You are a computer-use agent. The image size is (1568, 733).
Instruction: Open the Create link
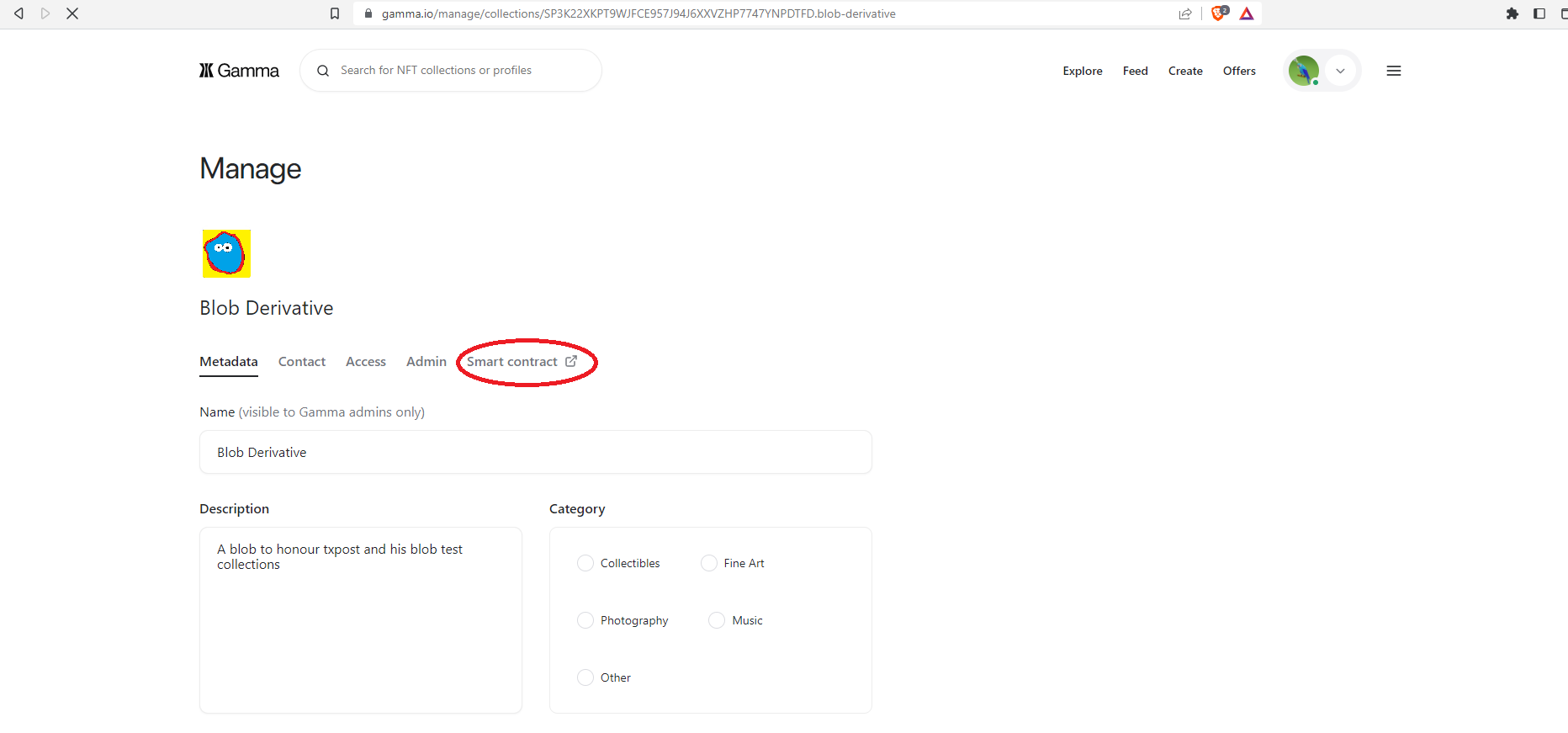(x=1185, y=71)
